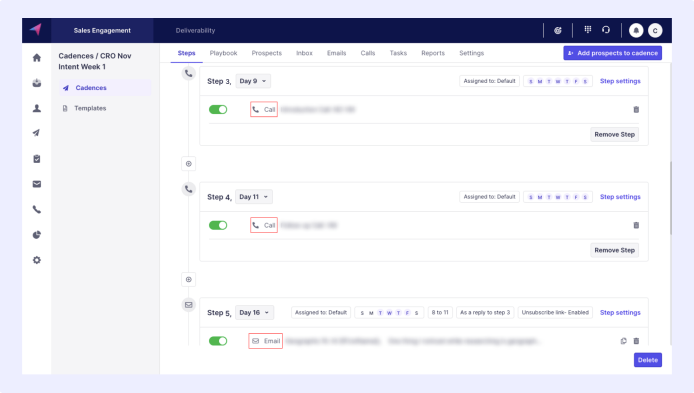Open the notifications bell icon
Screen dimensions: 694x393
pyautogui.click(x=636, y=30)
